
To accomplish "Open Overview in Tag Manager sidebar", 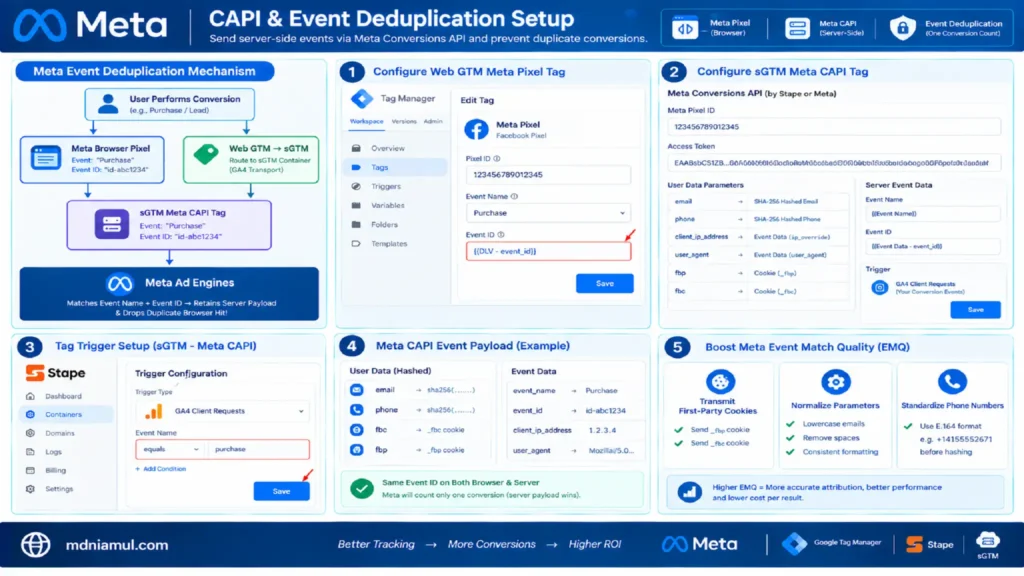I will pos(396,148).
